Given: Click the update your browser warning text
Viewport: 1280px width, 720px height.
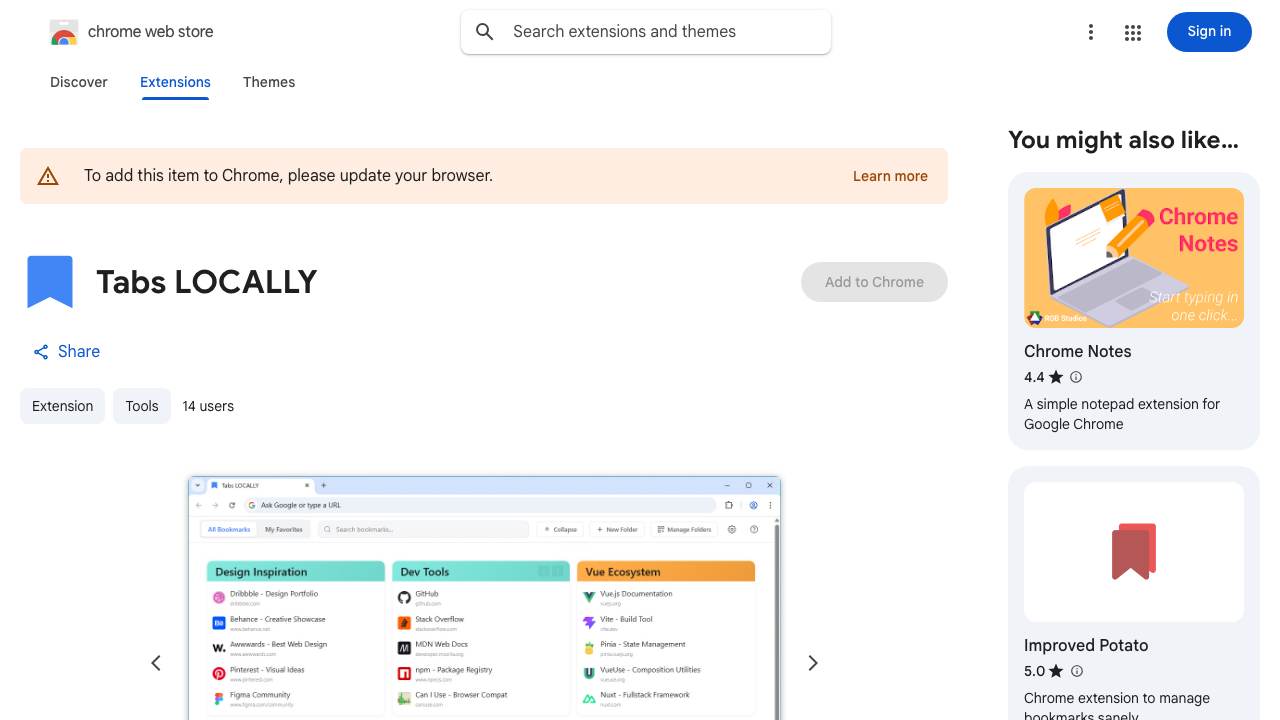Looking at the screenshot, I should coord(288,176).
